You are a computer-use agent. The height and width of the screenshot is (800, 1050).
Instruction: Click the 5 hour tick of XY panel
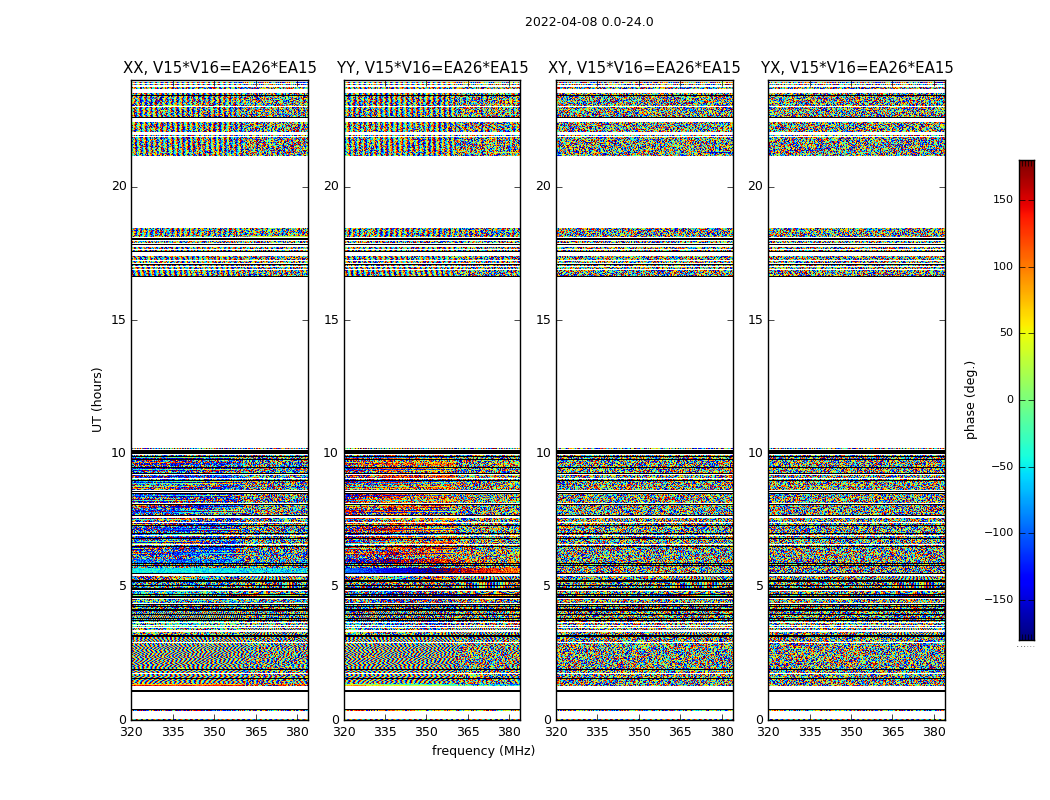pos(546,586)
